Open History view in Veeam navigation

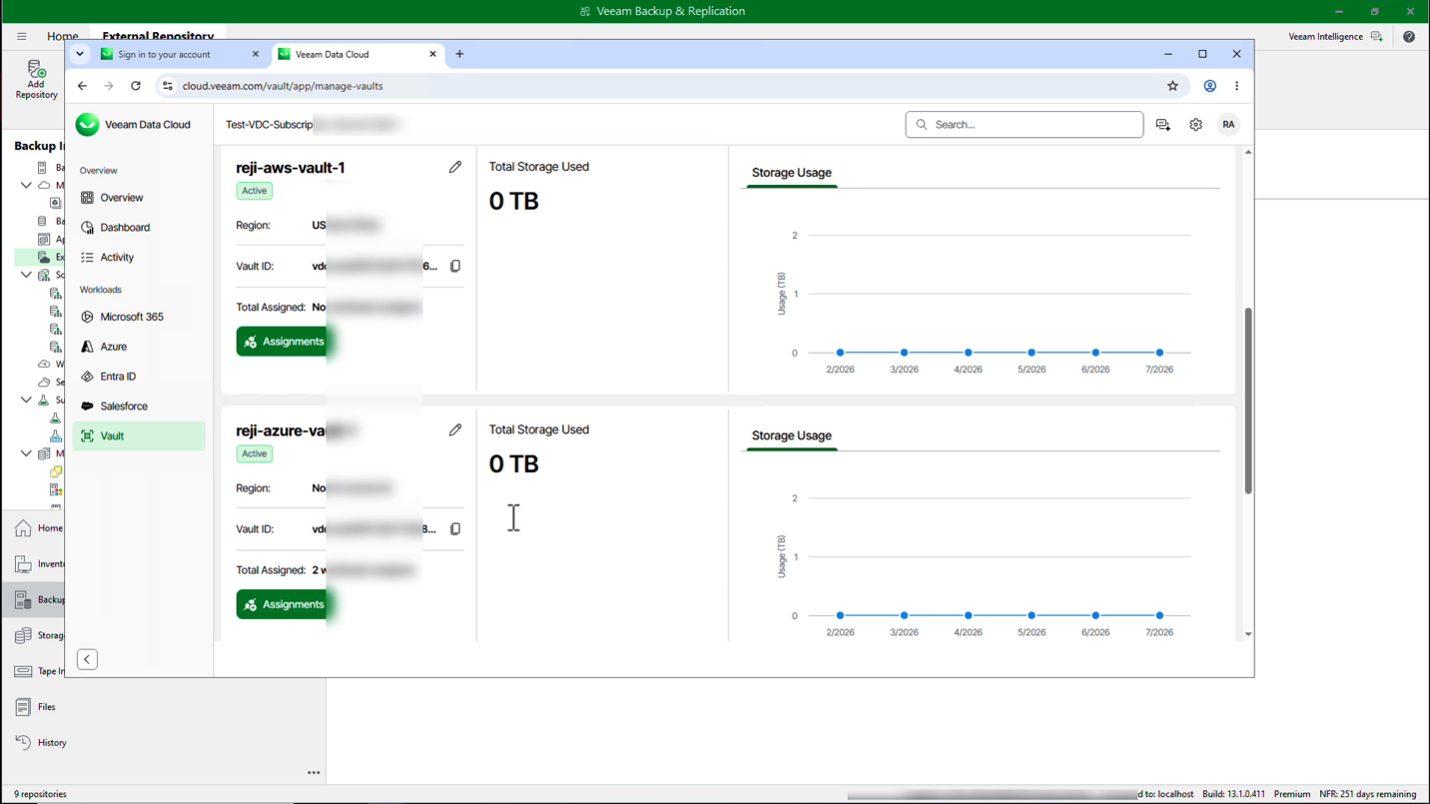point(40,743)
